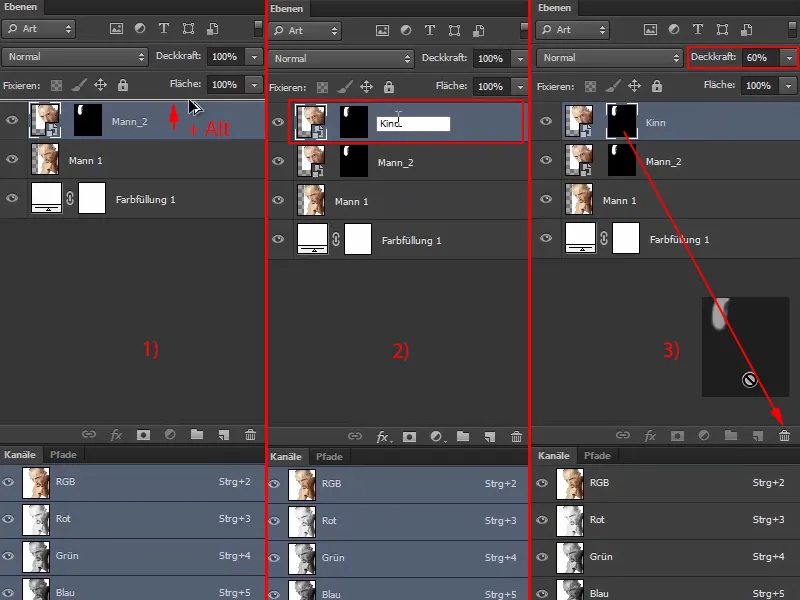Click type layer filter icon in left panel

pyautogui.click(x=164, y=29)
